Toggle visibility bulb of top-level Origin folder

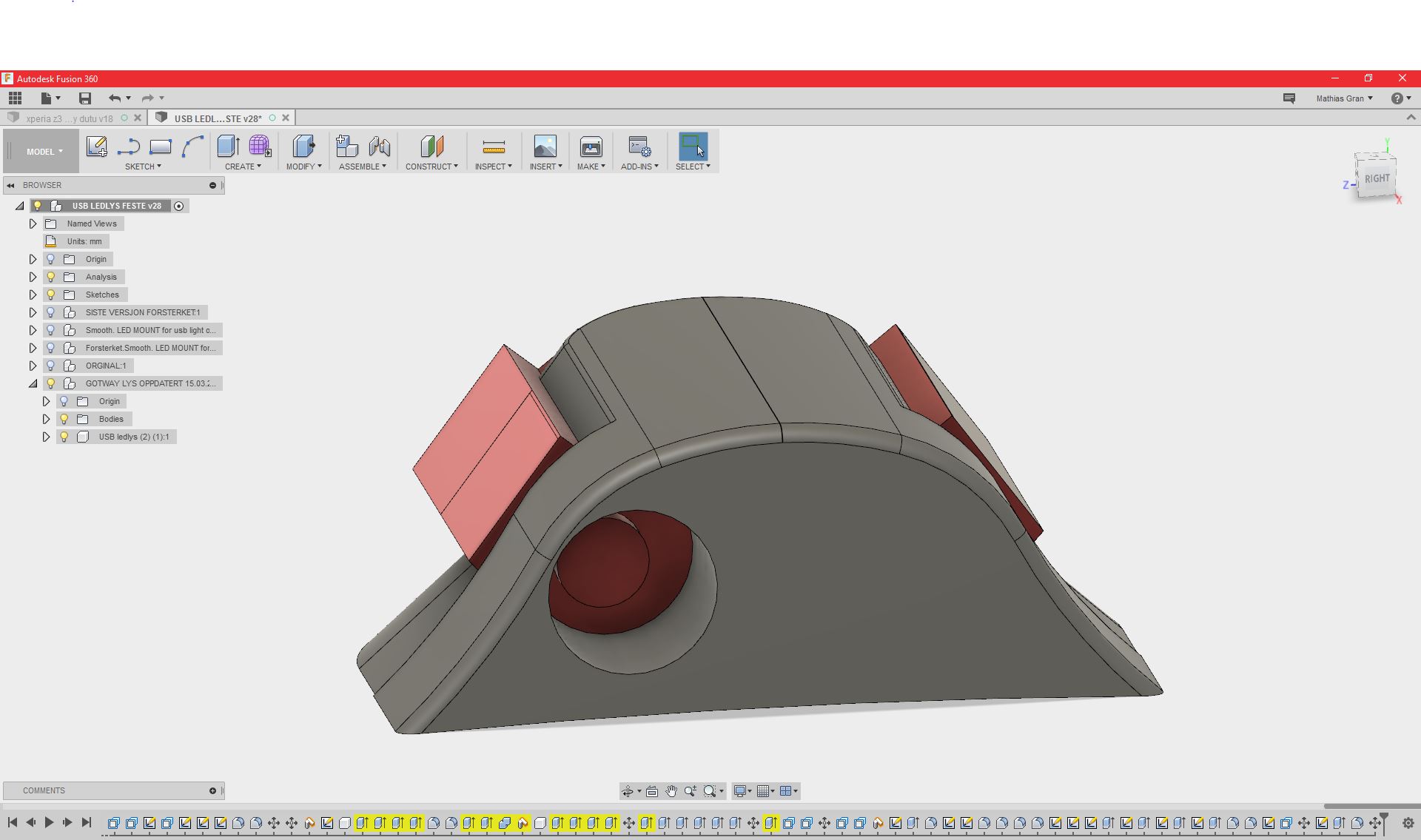(x=51, y=259)
